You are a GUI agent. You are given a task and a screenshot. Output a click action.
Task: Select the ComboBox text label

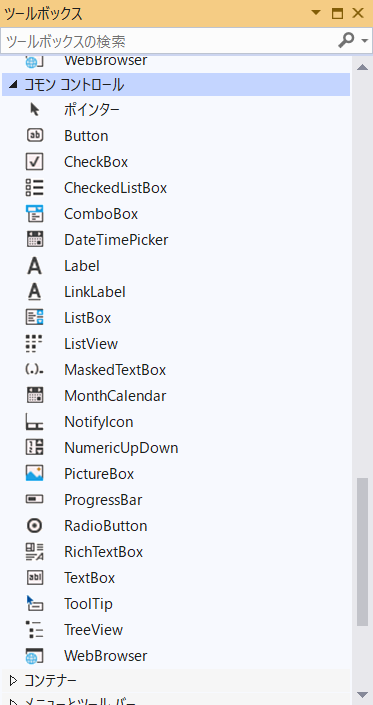point(101,214)
